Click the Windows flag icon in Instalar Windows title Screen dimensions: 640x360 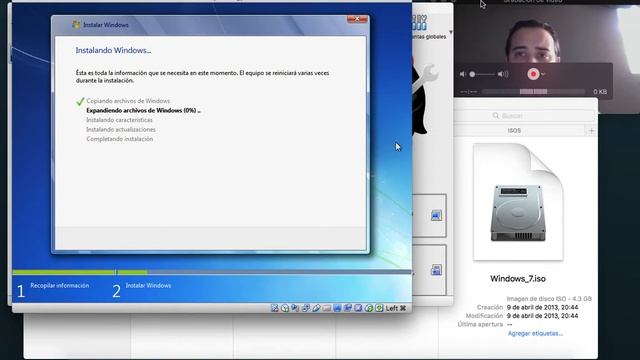tap(76, 25)
